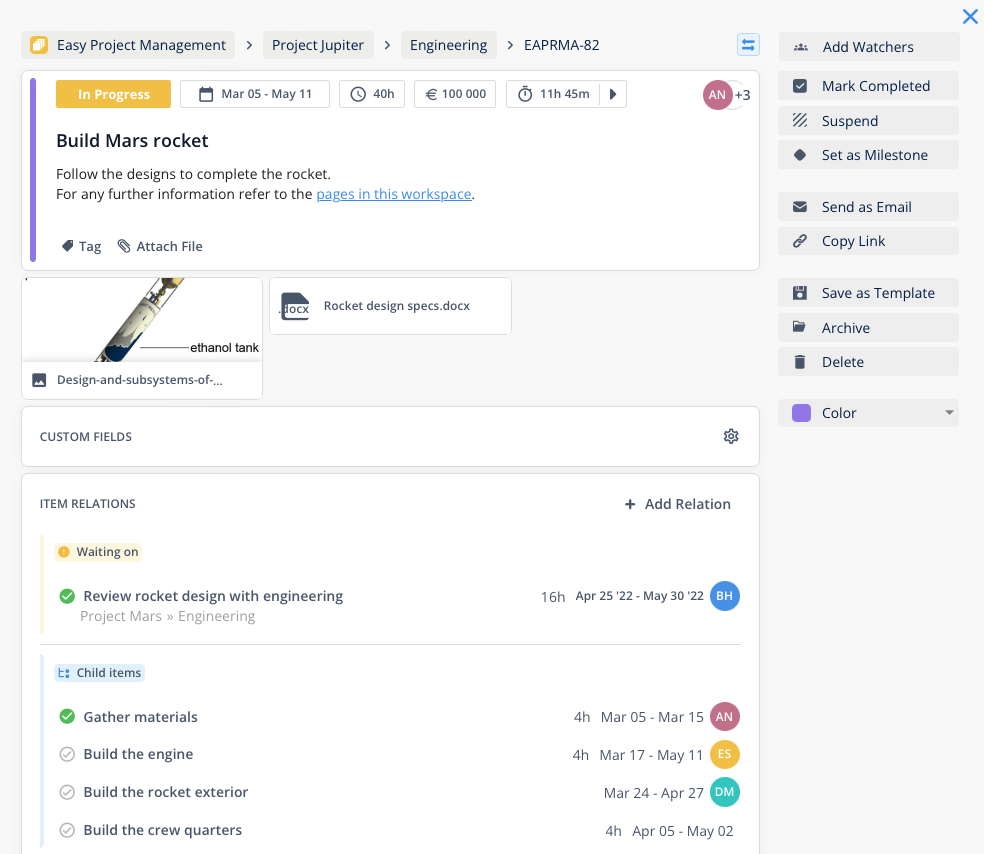Click Save as Template
The width and height of the screenshot is (984, 854).
869,293
